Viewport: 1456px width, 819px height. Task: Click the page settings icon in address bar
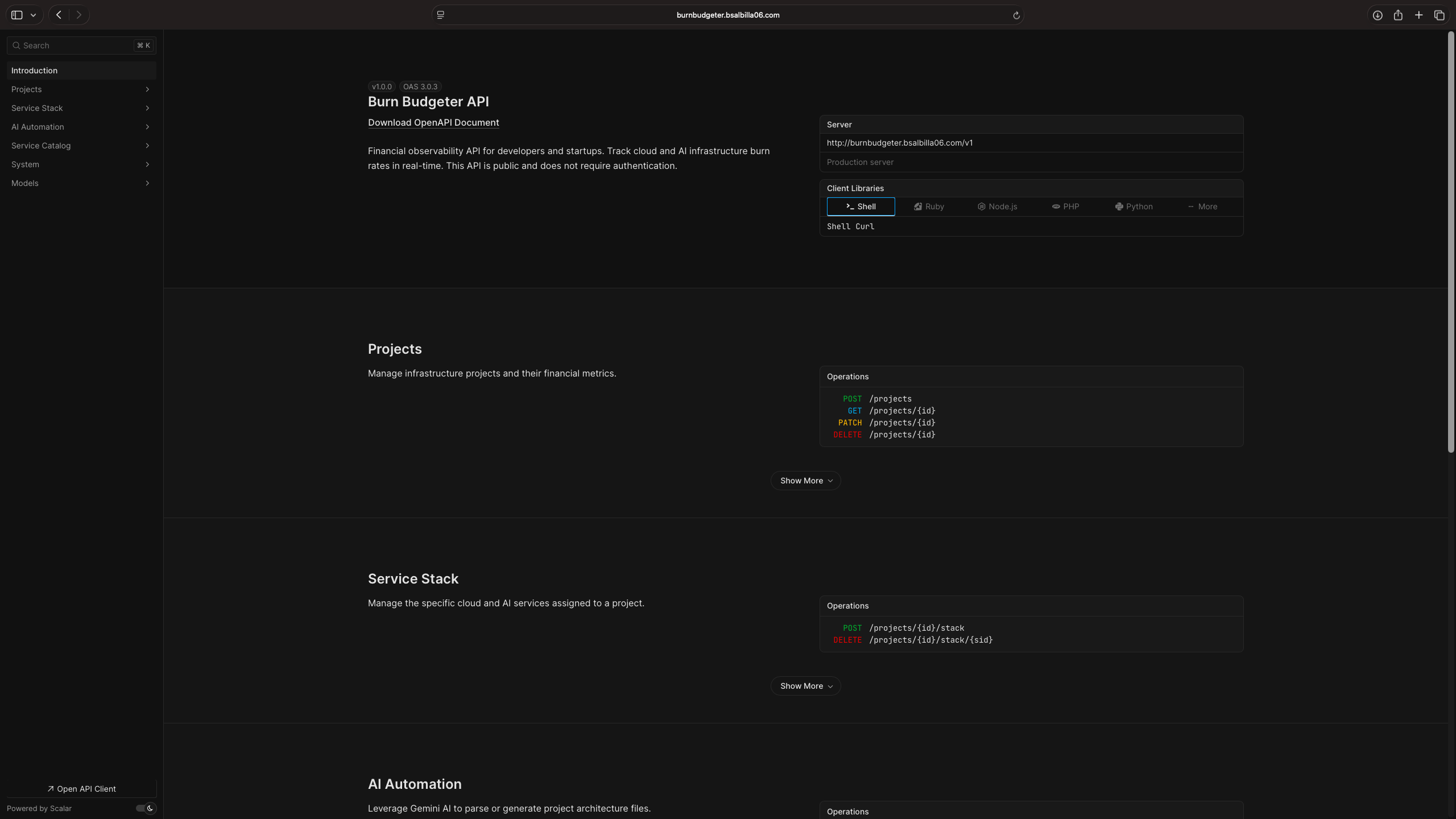click(440, 15)
